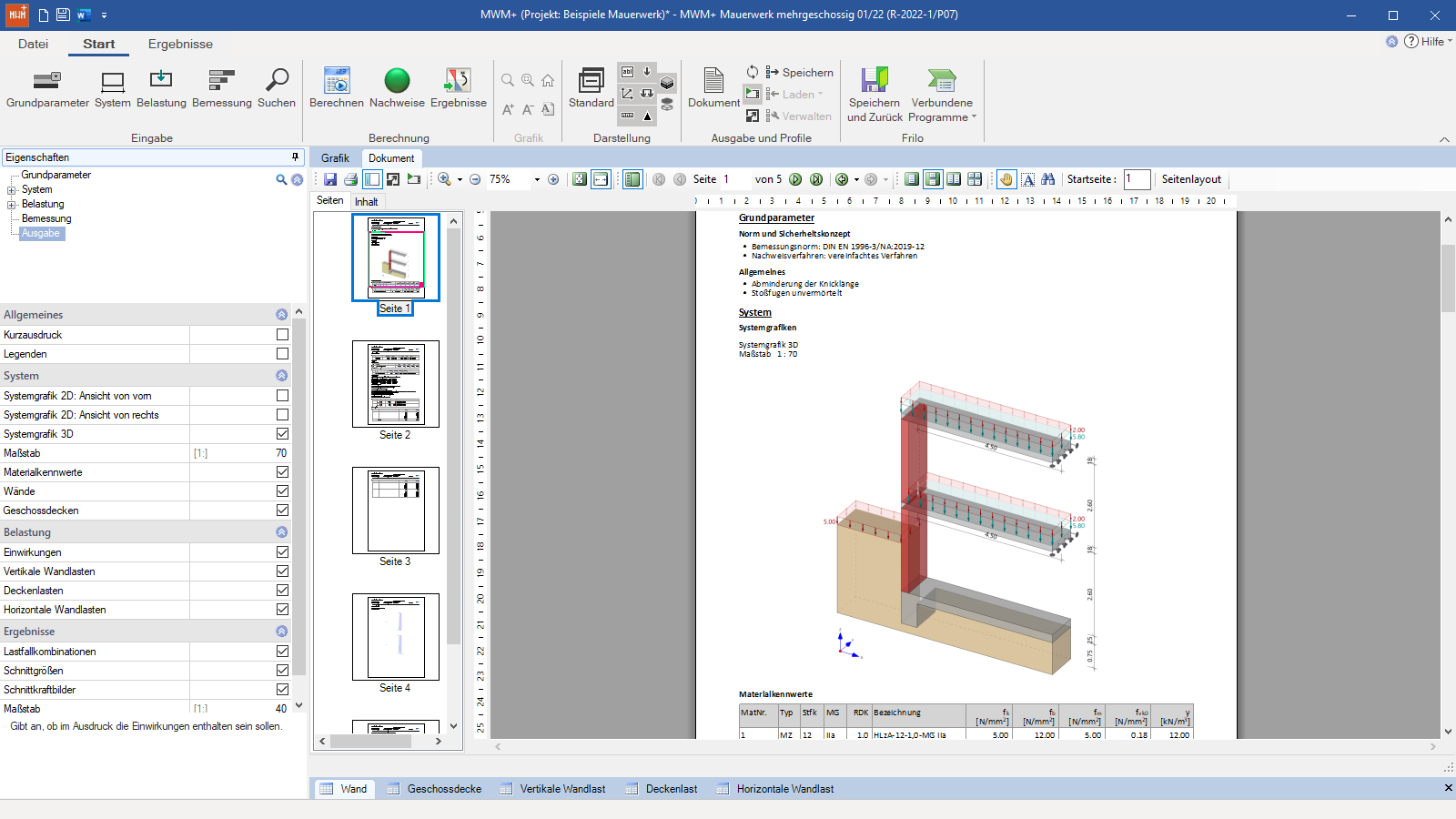Click the Startseite input field
The height and width of the screenshot is (819, 1456).
1137,179
